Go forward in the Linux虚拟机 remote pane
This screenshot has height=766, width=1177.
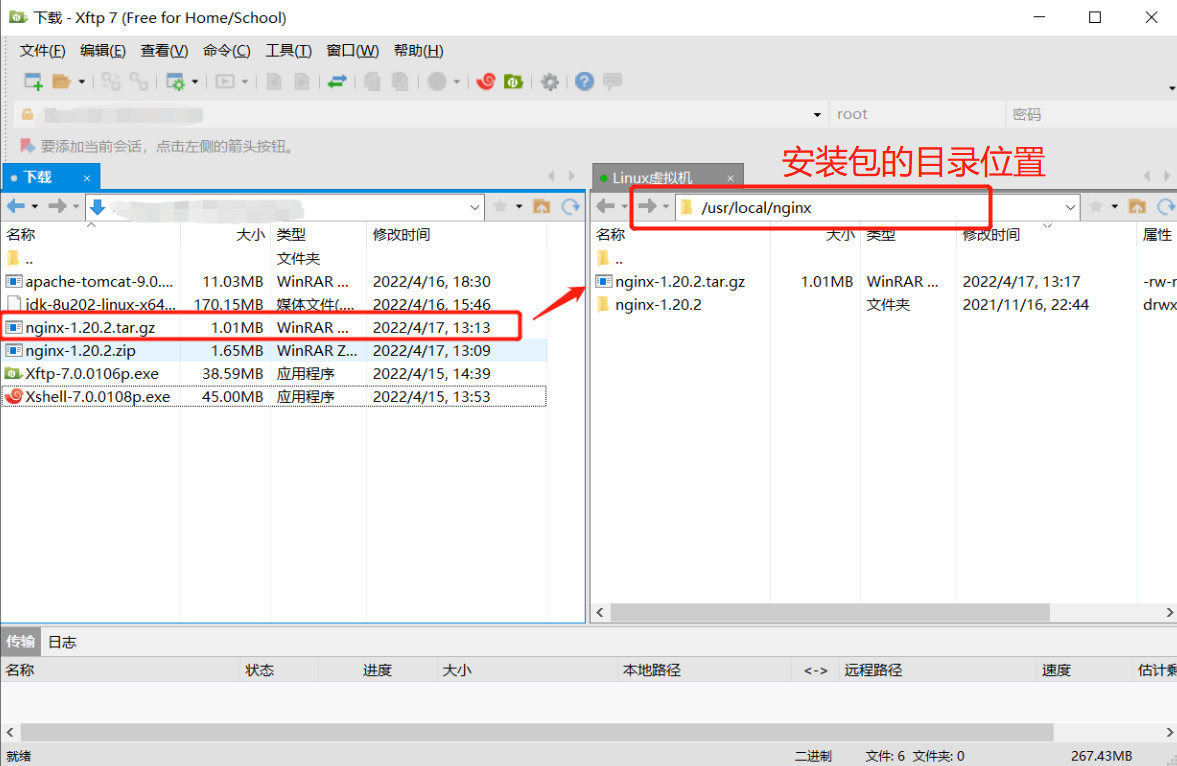[647, 206]
